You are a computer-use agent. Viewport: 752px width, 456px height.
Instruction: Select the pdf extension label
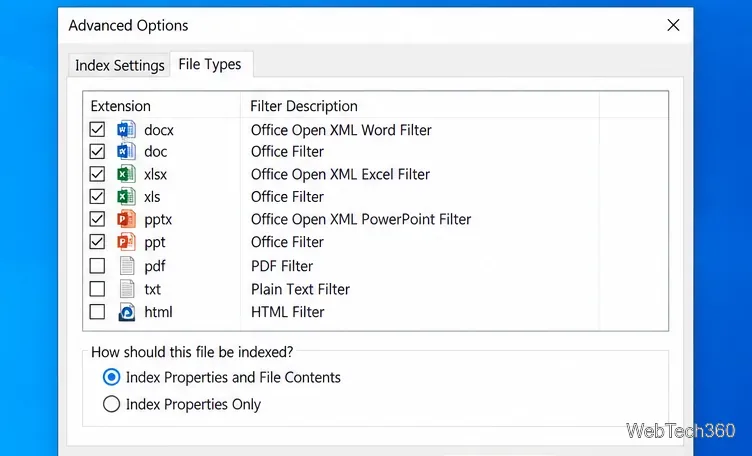155,266
